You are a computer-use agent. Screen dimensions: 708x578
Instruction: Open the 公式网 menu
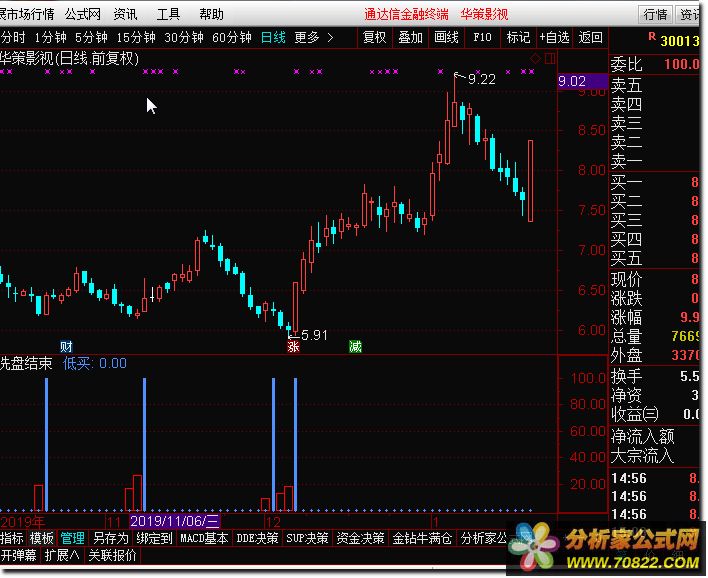point(83,14)
